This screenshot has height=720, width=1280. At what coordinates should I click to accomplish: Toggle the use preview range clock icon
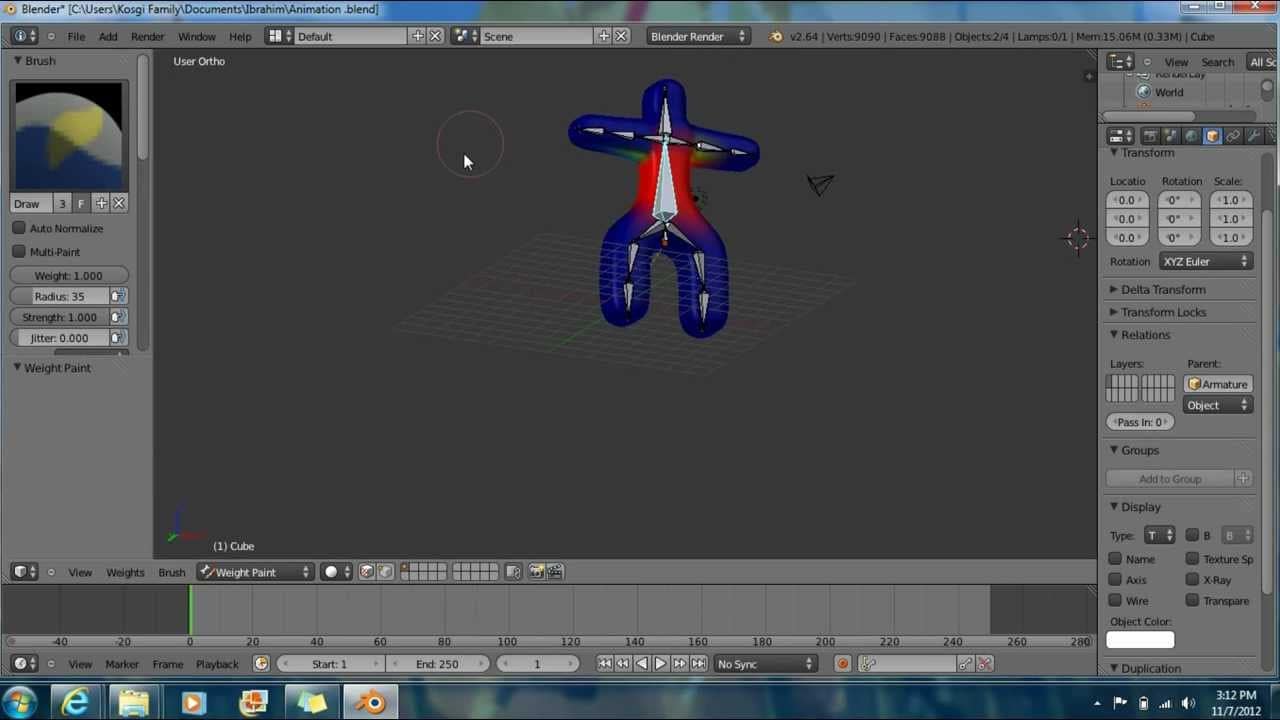click(262, 664)
